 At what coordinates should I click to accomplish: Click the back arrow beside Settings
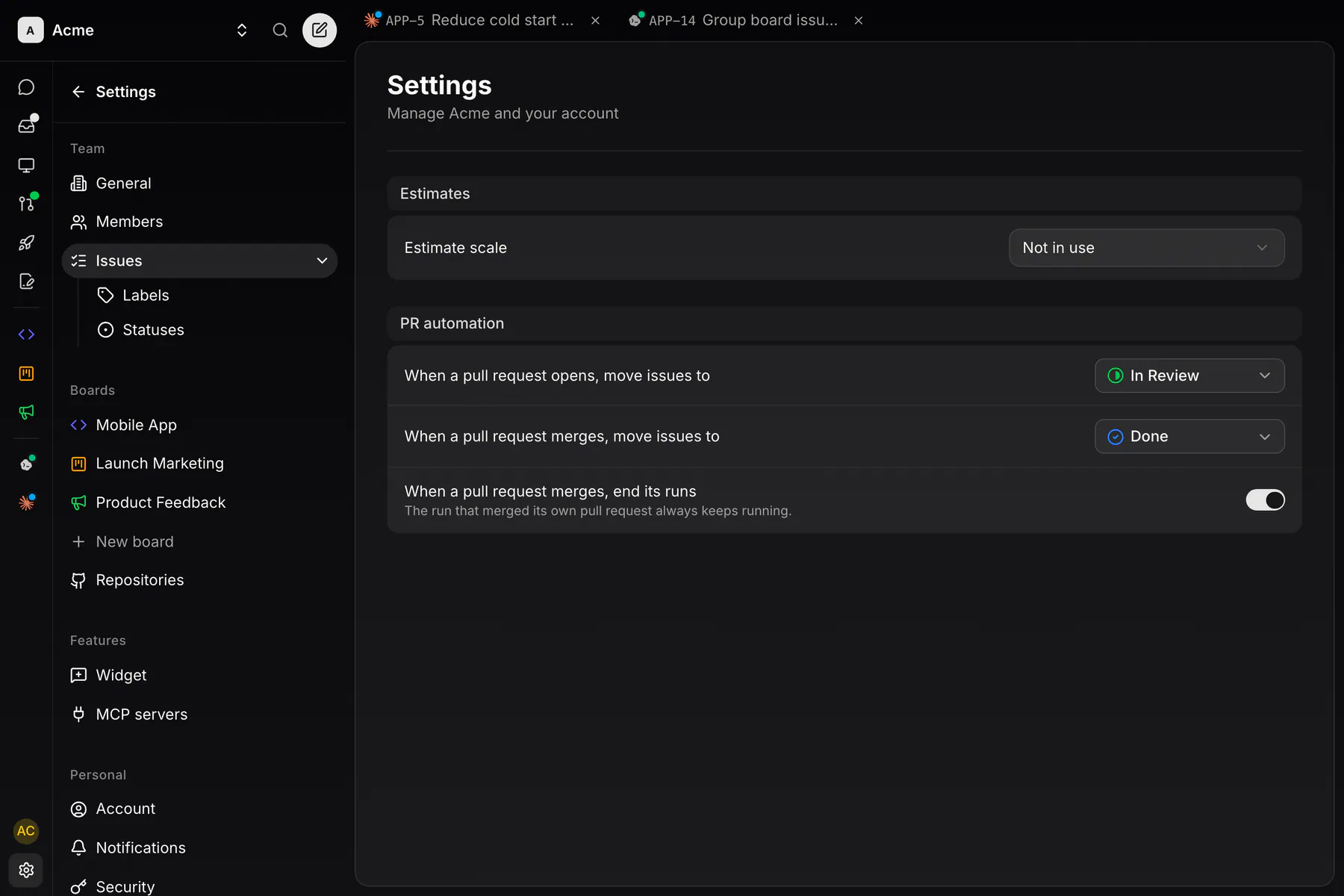tap(78, 92)
